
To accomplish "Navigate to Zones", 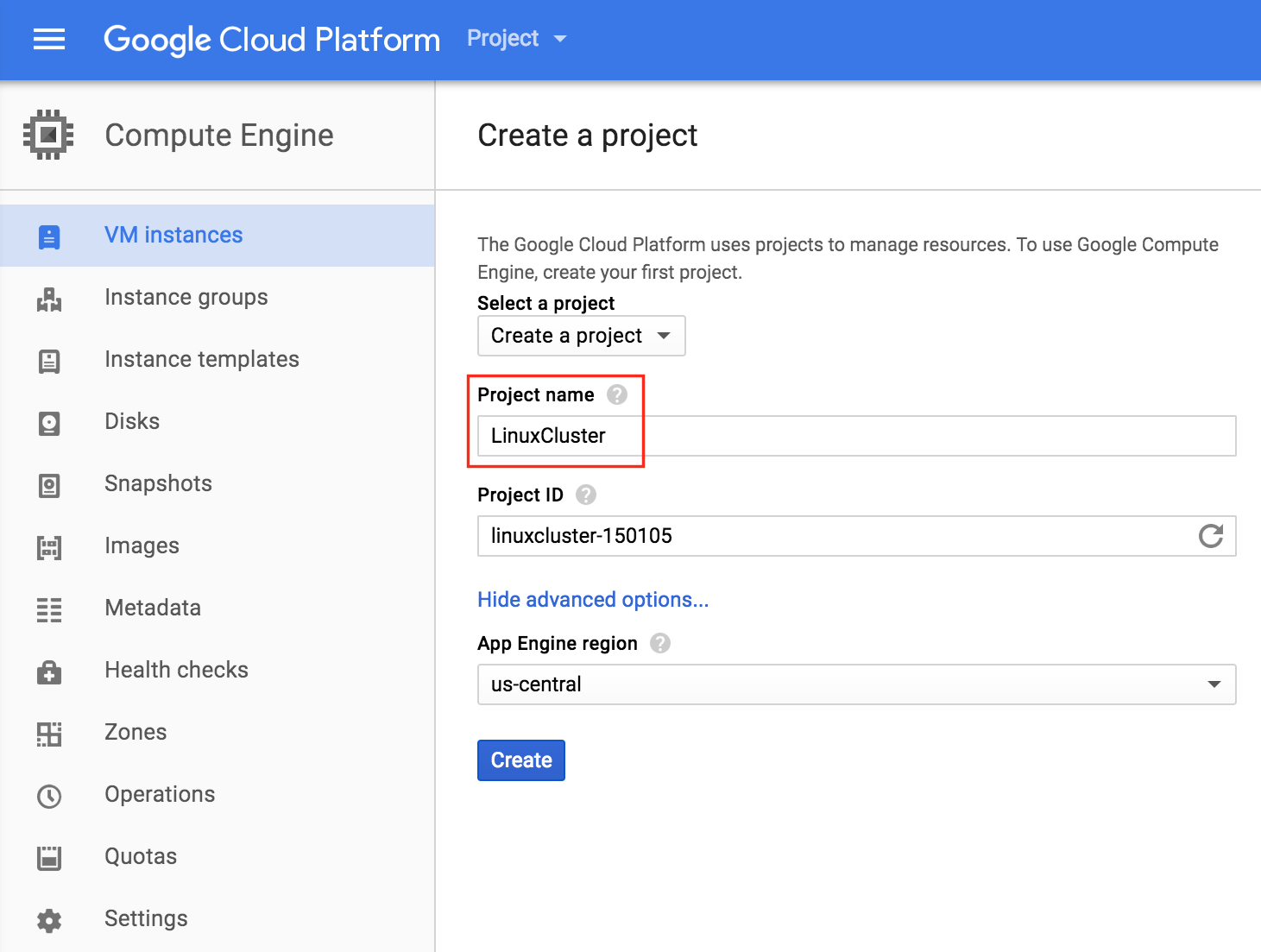I will tap(218, 733).
